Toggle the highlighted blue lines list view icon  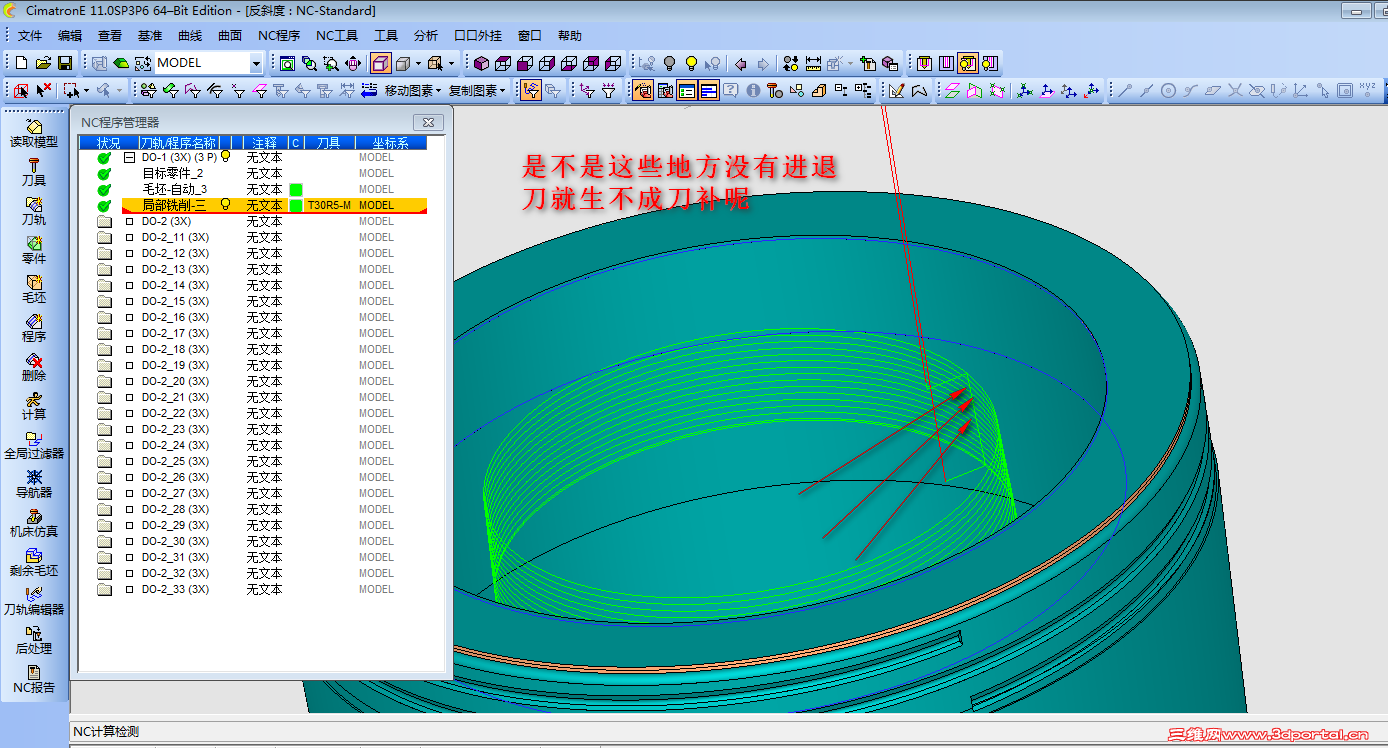[x=709, y=91]
